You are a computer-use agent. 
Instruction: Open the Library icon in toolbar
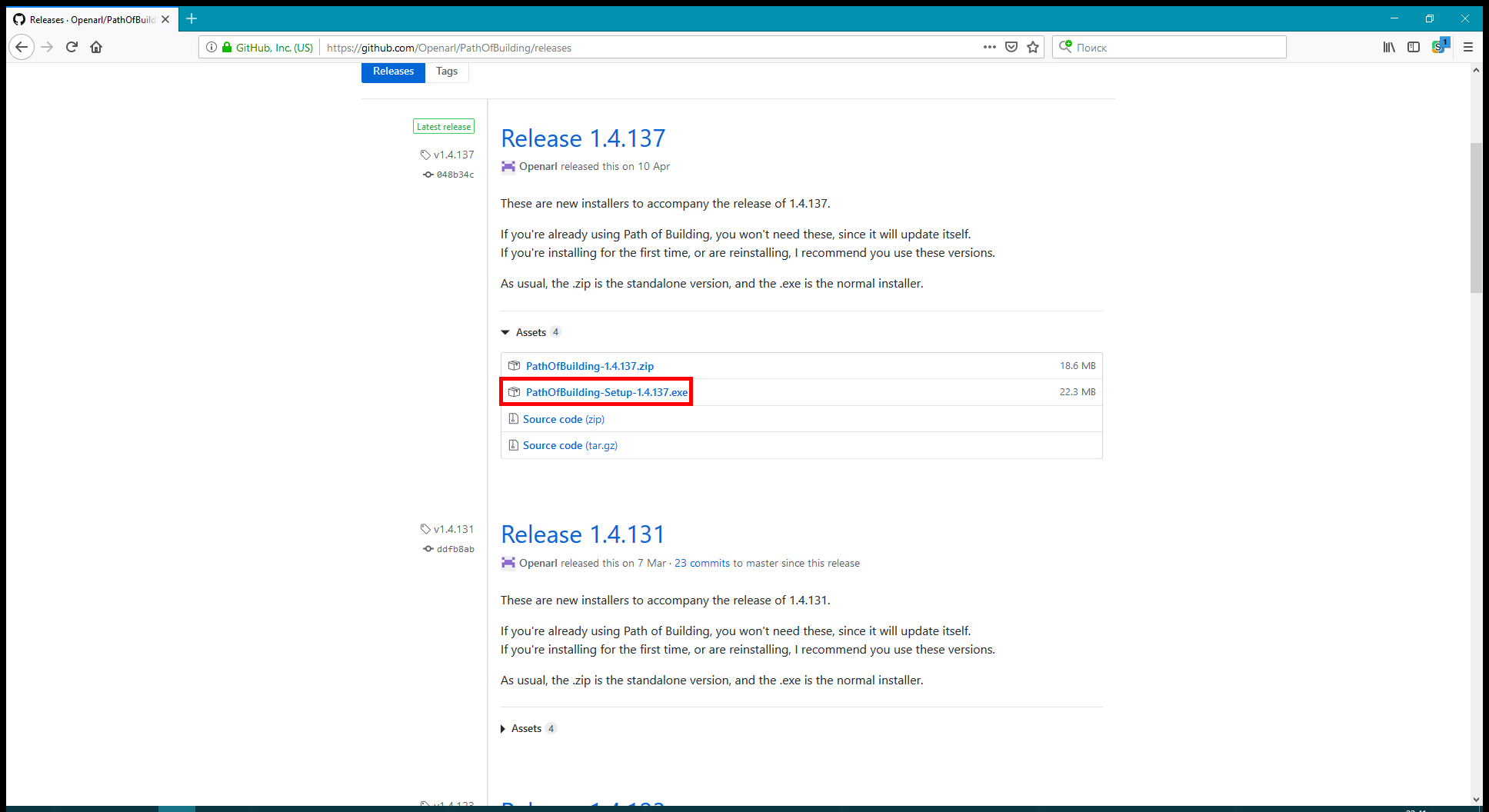pos(1389,47)
